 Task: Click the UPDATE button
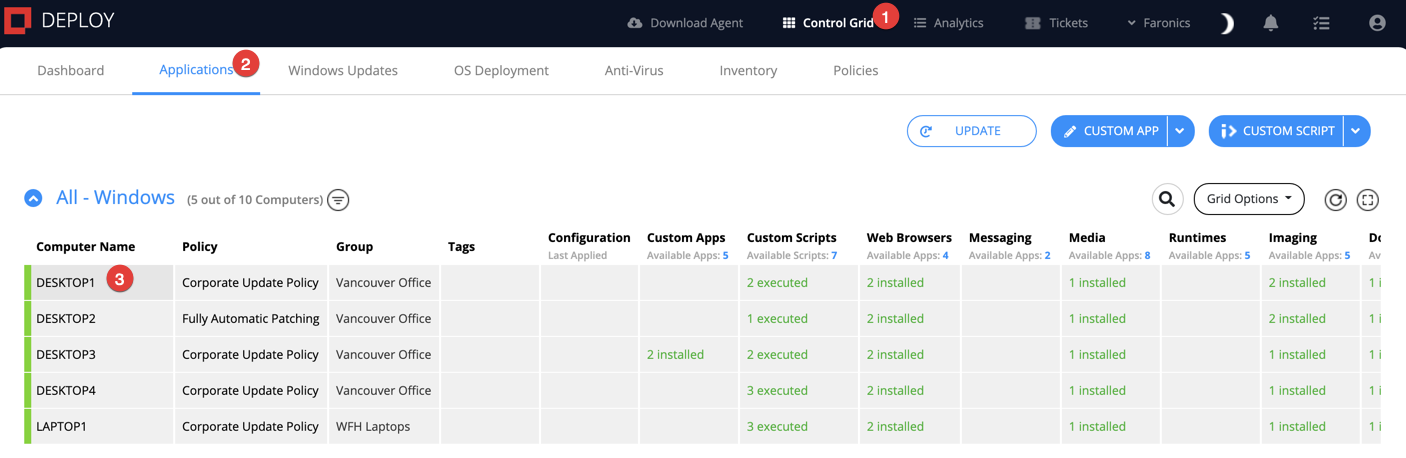pos(971,131)
